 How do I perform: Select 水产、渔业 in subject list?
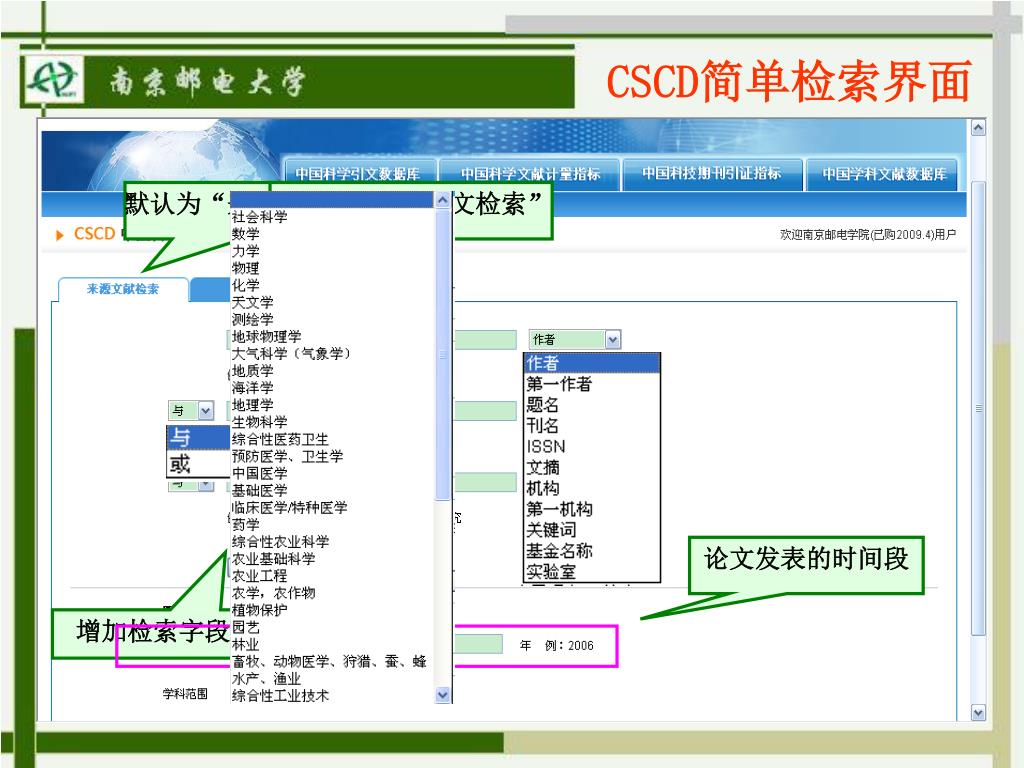tap(332, 679)
